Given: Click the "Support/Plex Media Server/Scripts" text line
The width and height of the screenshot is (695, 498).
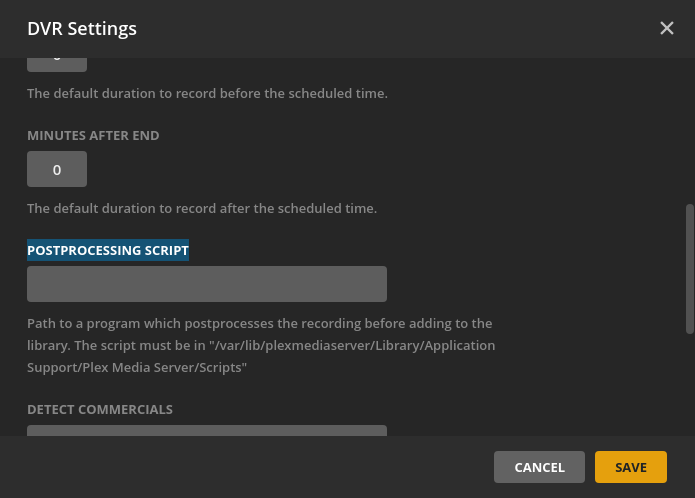Looking at the screenshot, I should [x=137, y=367].
